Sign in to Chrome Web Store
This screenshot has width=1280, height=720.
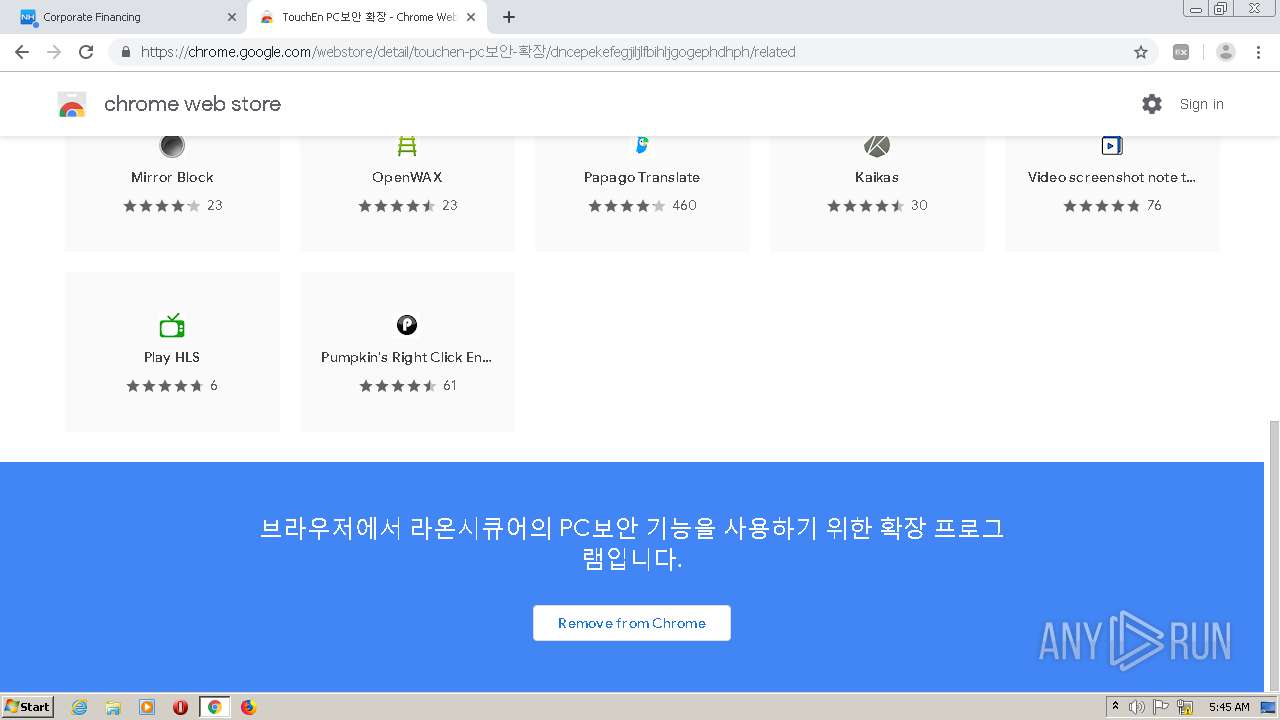point(1201,104)
